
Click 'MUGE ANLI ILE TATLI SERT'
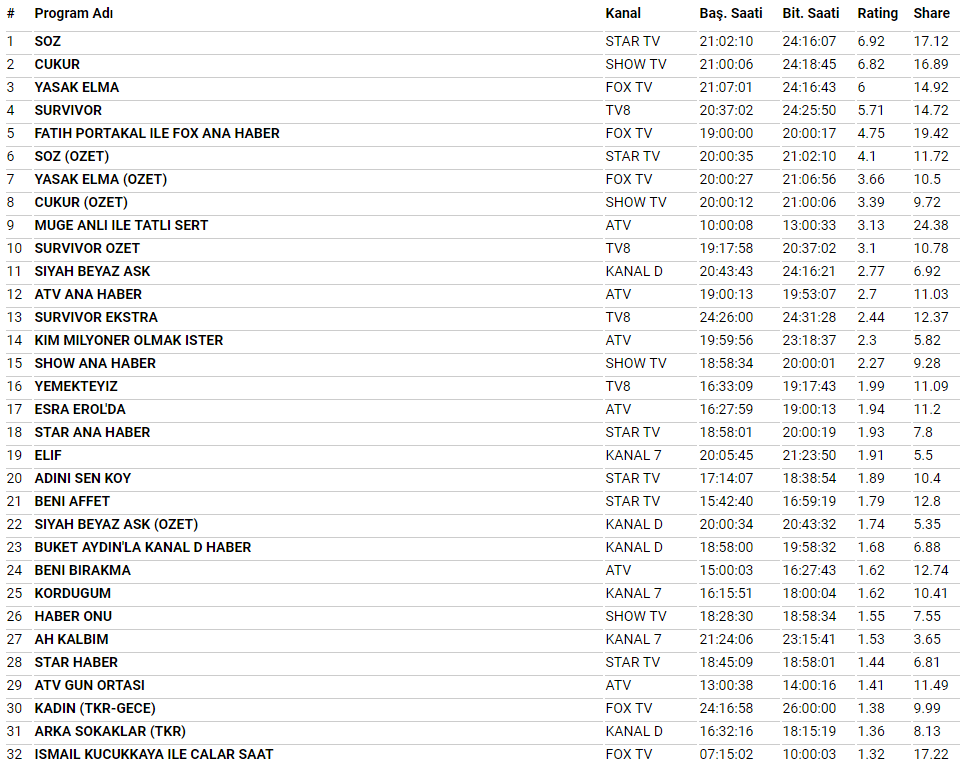click(121, 225)
